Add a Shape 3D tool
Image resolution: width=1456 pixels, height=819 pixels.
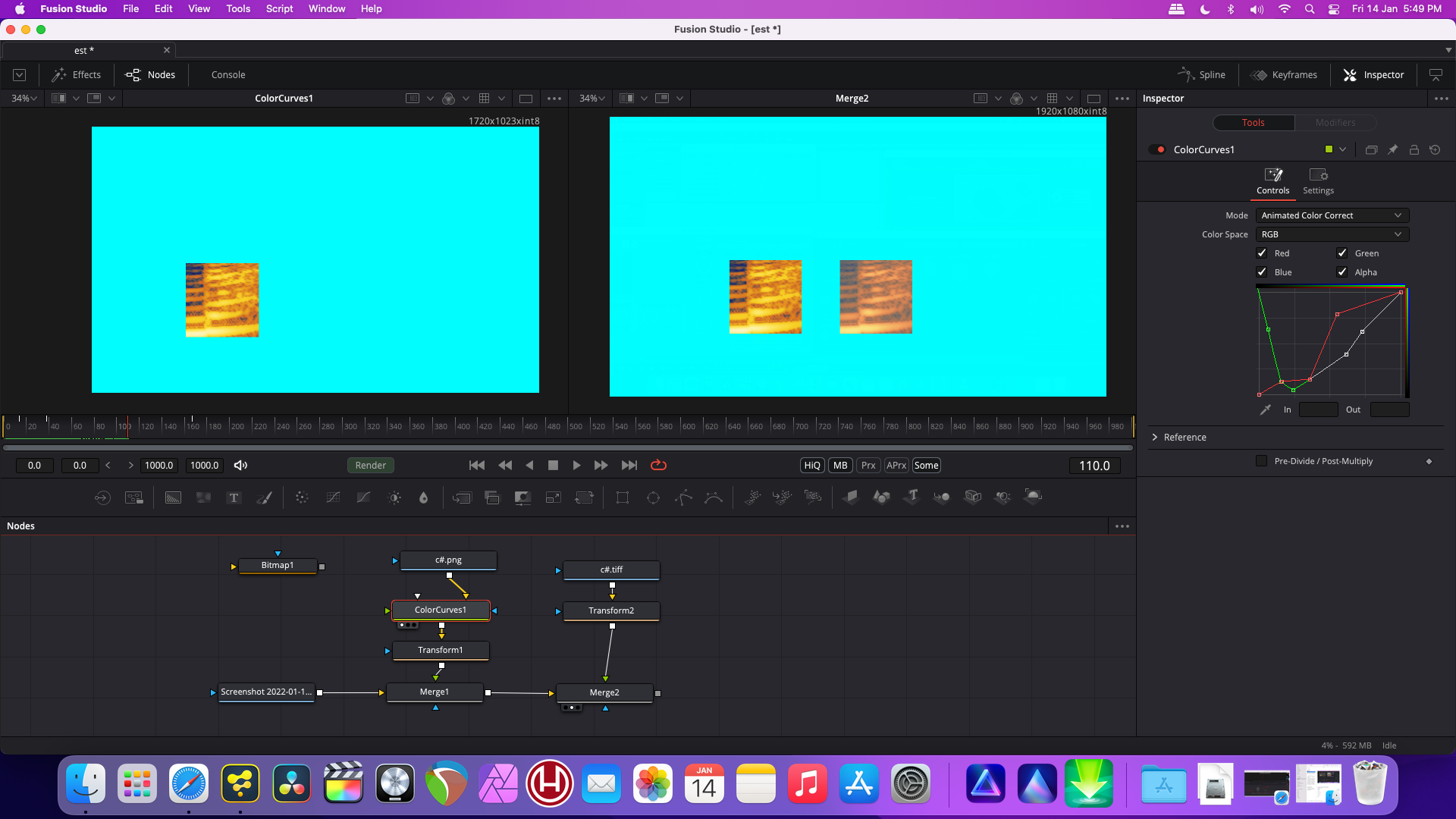coord(881,497)
